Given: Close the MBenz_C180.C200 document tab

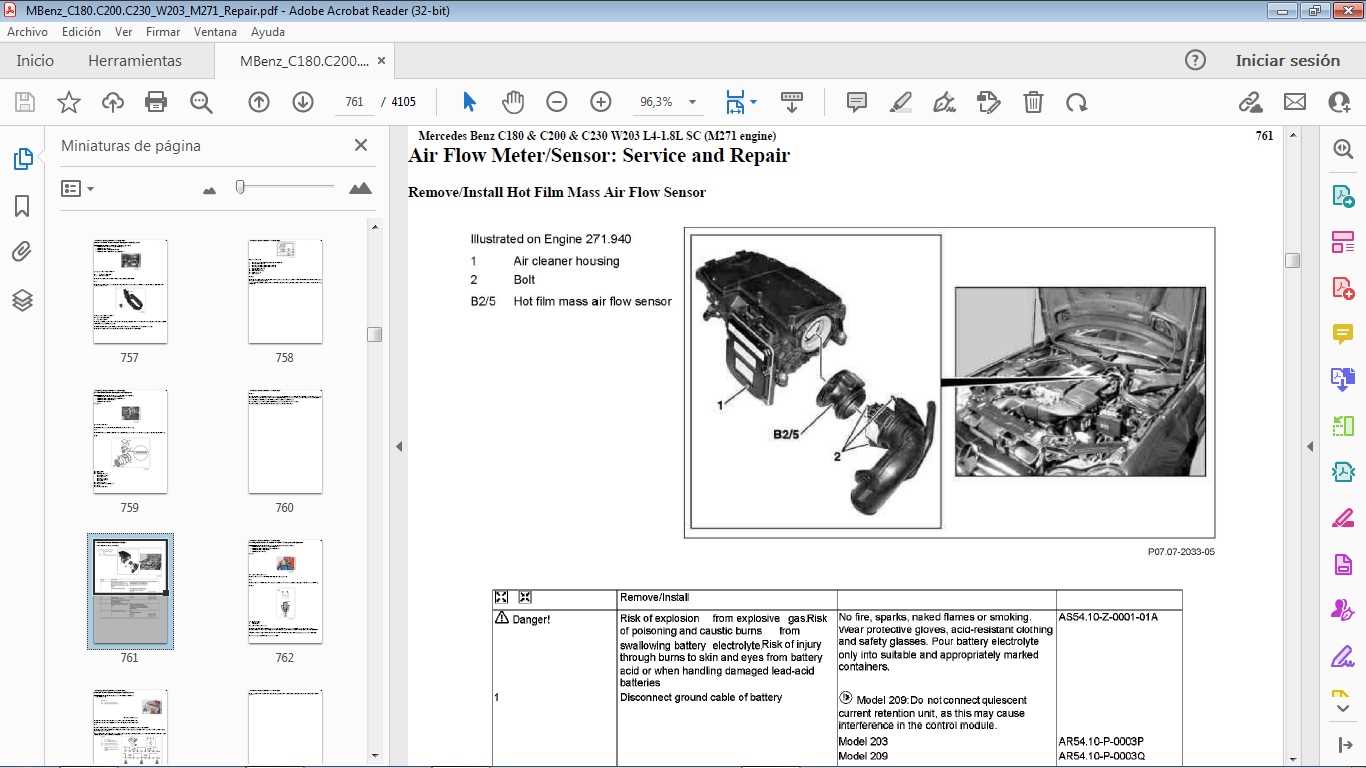Looking at the screenshot, I should [380, 60].
